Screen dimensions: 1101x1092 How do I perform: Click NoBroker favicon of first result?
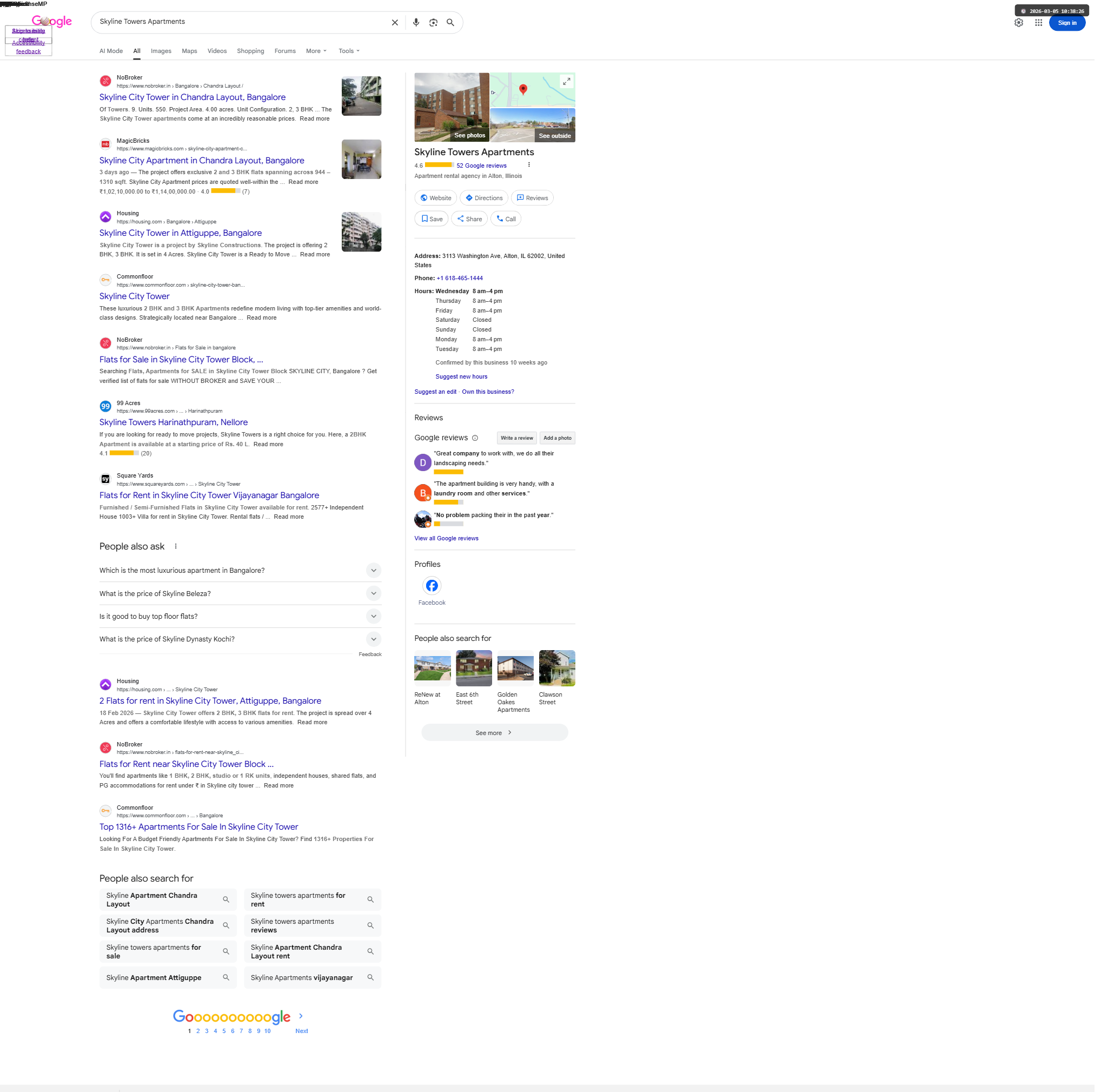coord(106,81)
